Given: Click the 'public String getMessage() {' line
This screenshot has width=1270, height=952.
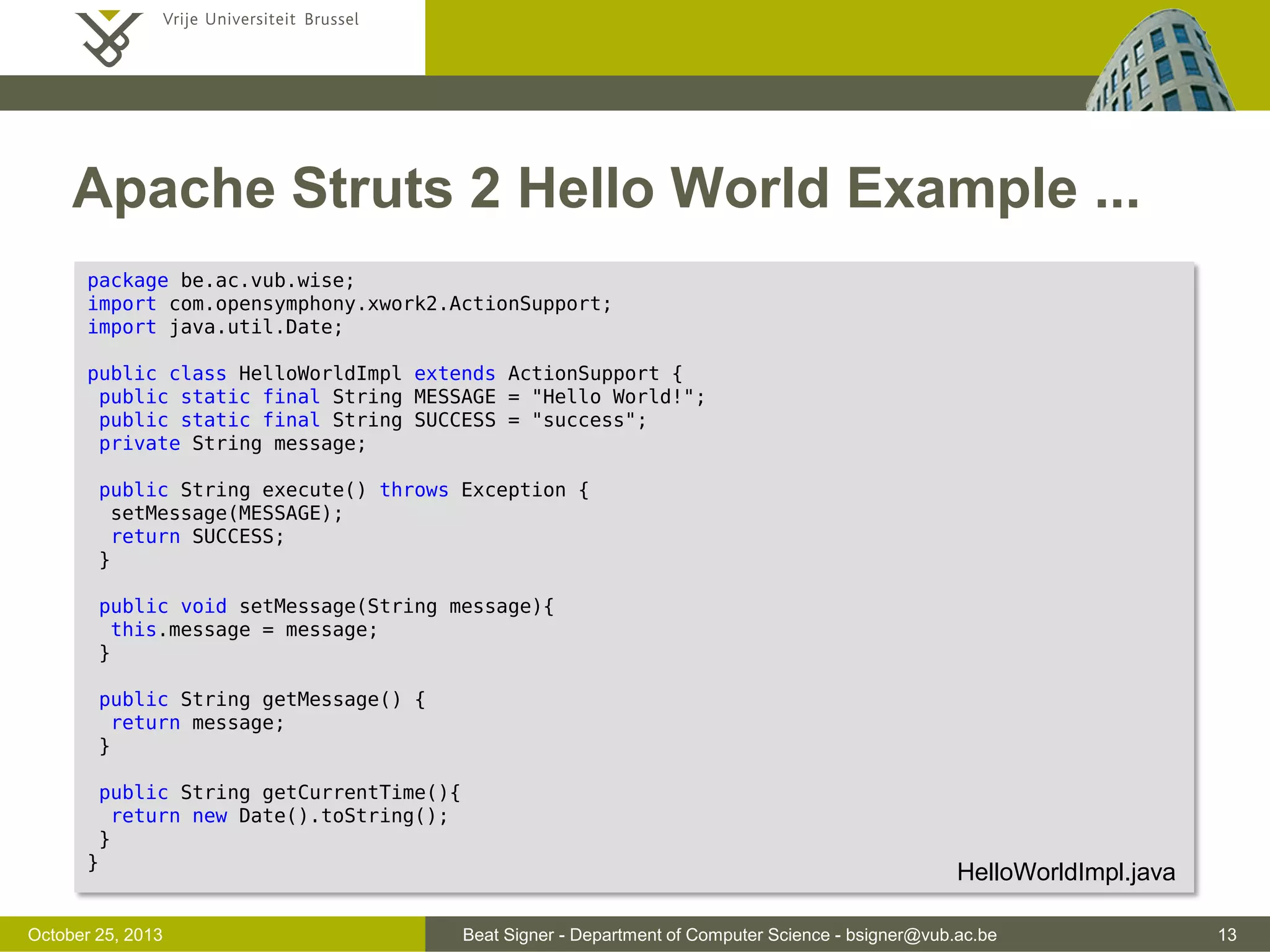Looking at the screenshot, I should pyautogui.click(x=262, y=700).
